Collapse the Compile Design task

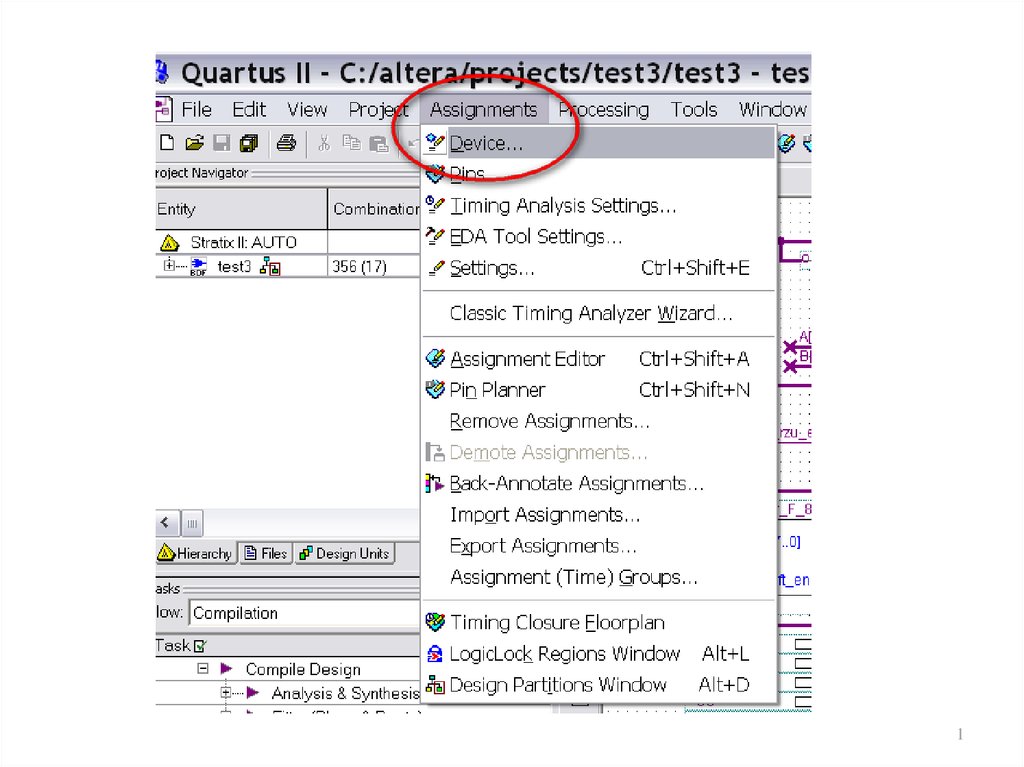point(203,669)
